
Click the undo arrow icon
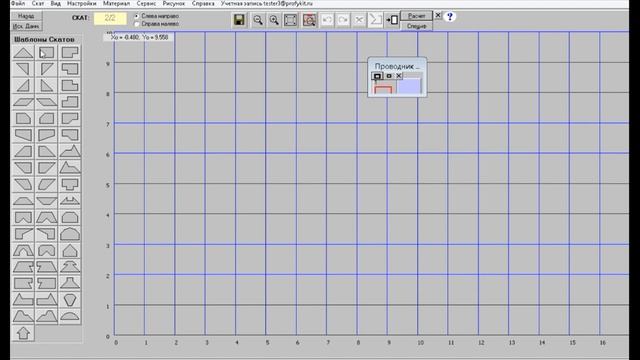coord(327,20)
